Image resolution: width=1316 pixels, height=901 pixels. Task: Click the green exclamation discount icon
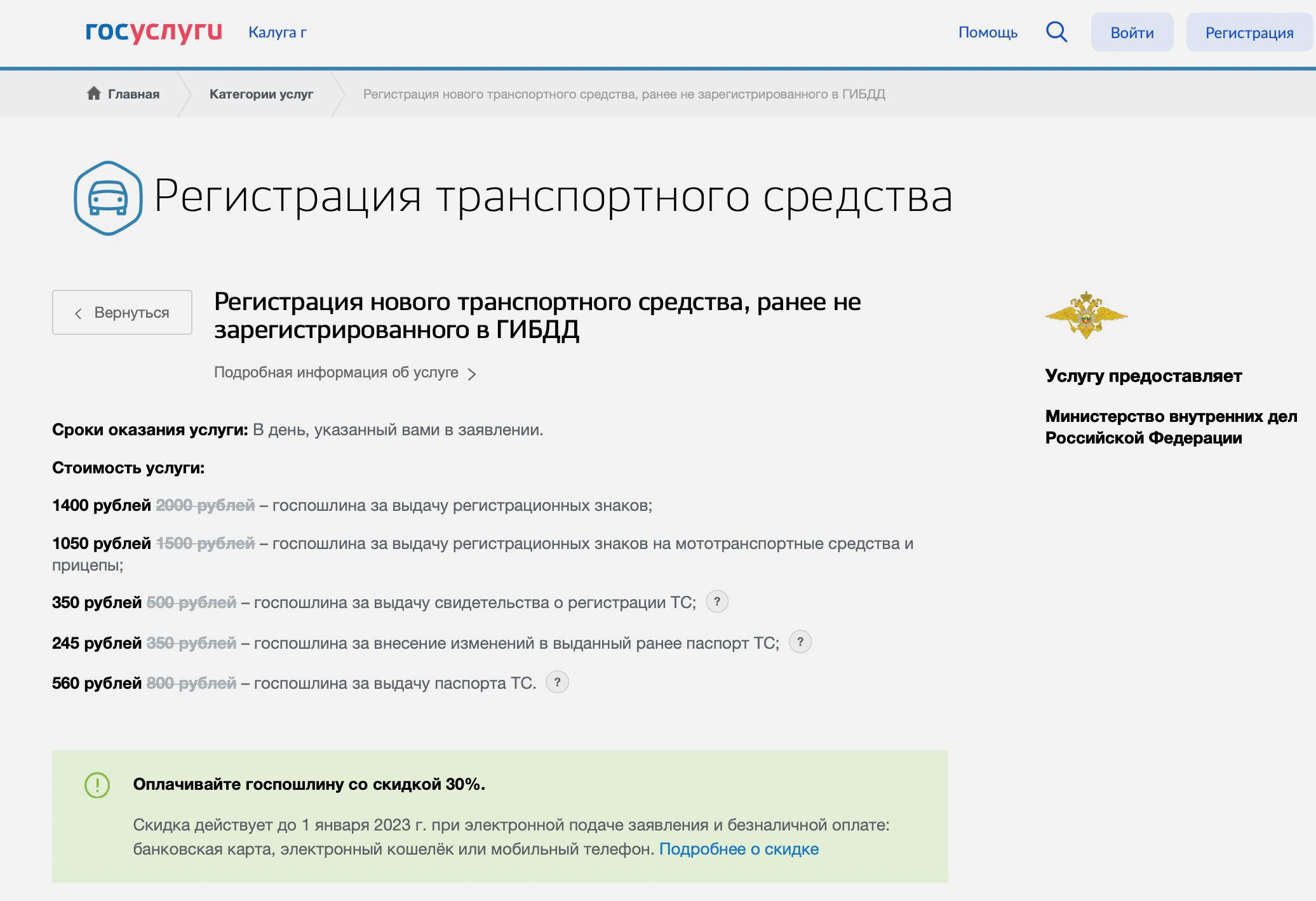(97, 785)
